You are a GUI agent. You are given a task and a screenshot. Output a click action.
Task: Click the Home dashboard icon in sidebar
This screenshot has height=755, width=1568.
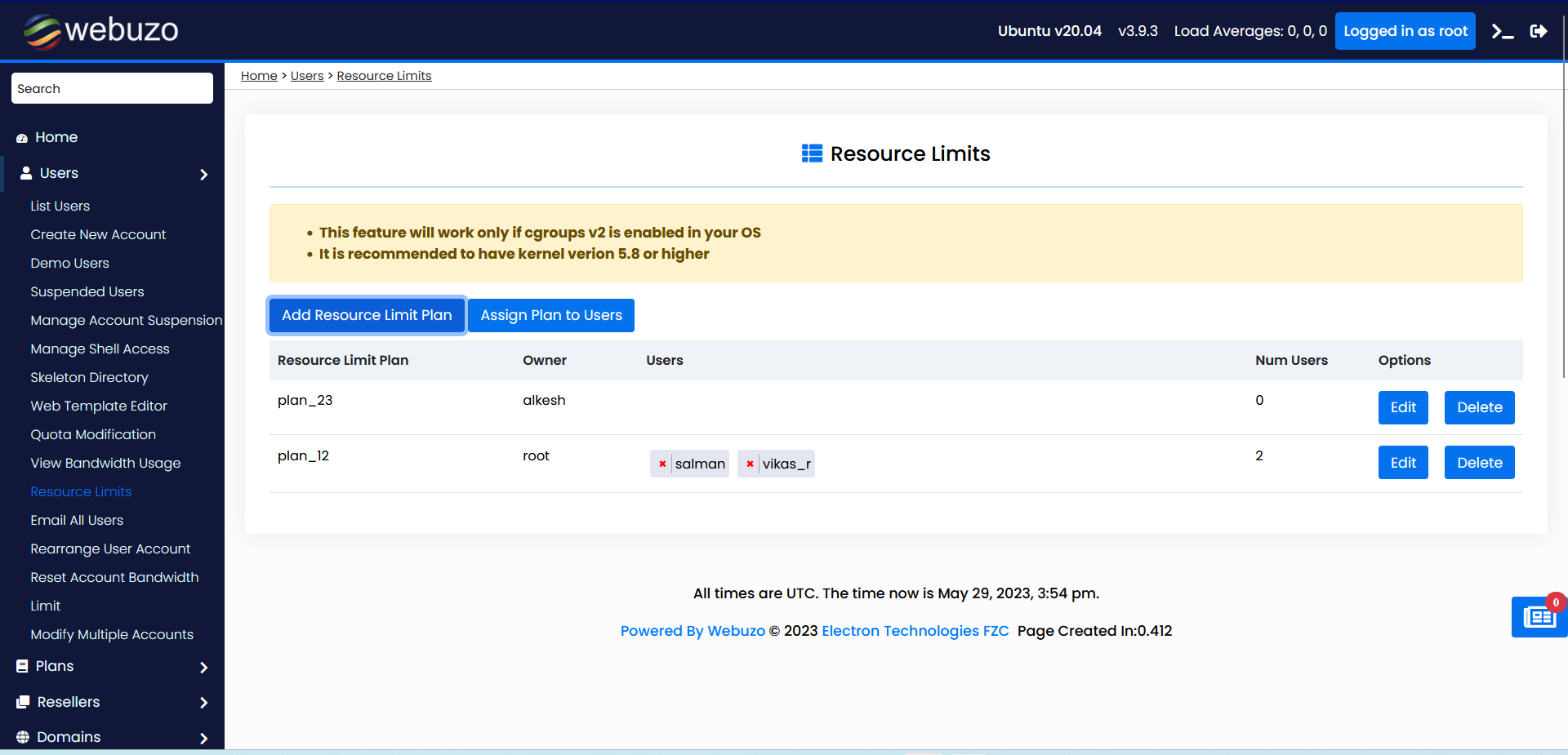pos(22,138)
